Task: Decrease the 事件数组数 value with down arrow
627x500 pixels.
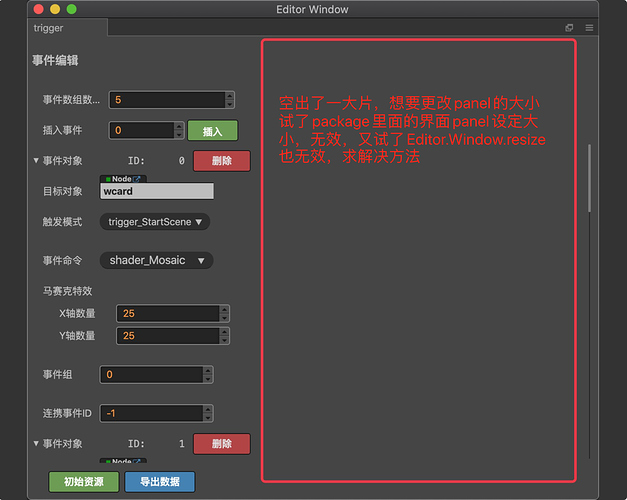Action: (x=230, y=104)
